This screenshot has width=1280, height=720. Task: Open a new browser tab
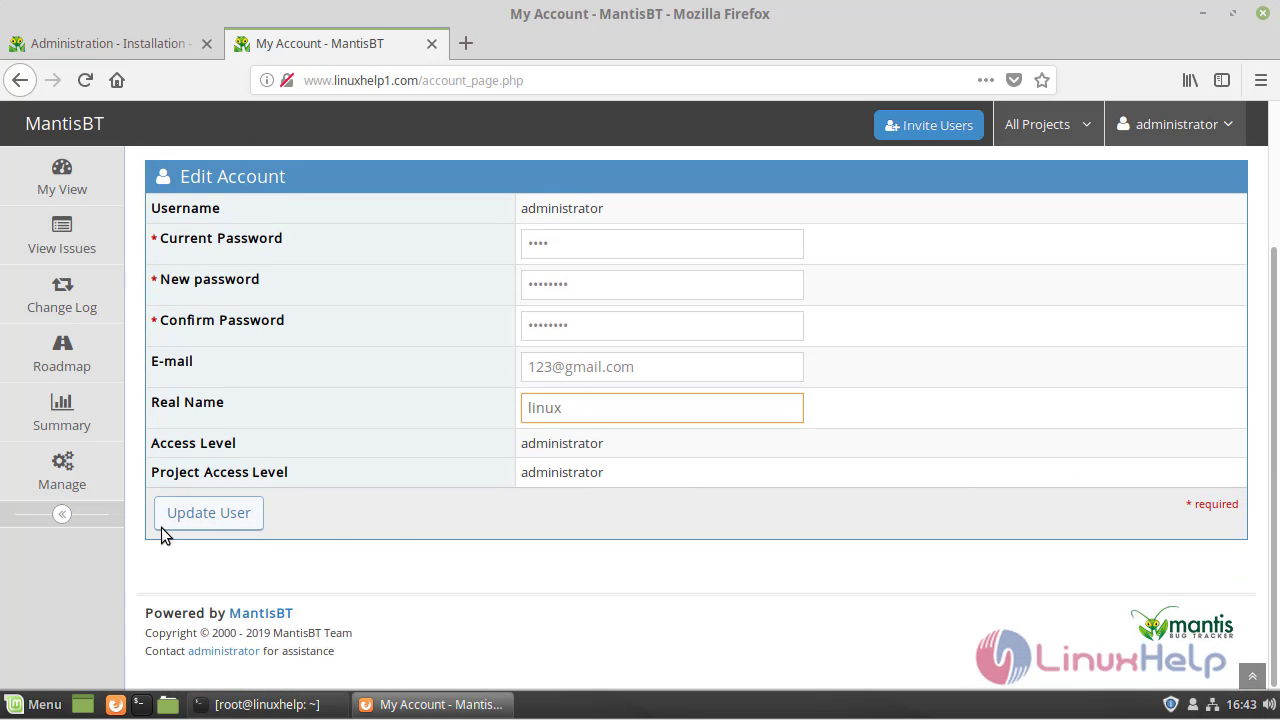click(466, 43)
